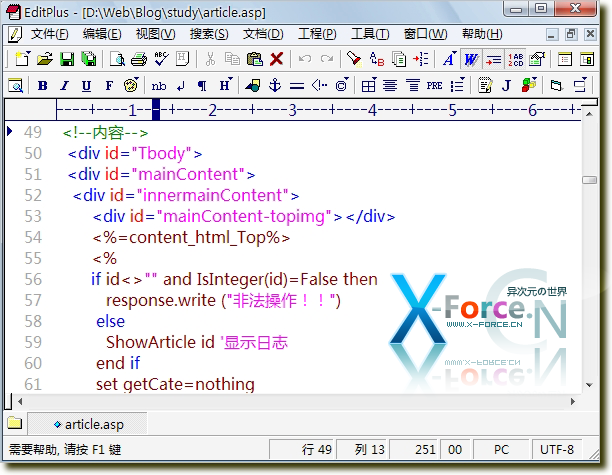
Task: Open the Directory window icon
Action: tap(565, 59)
